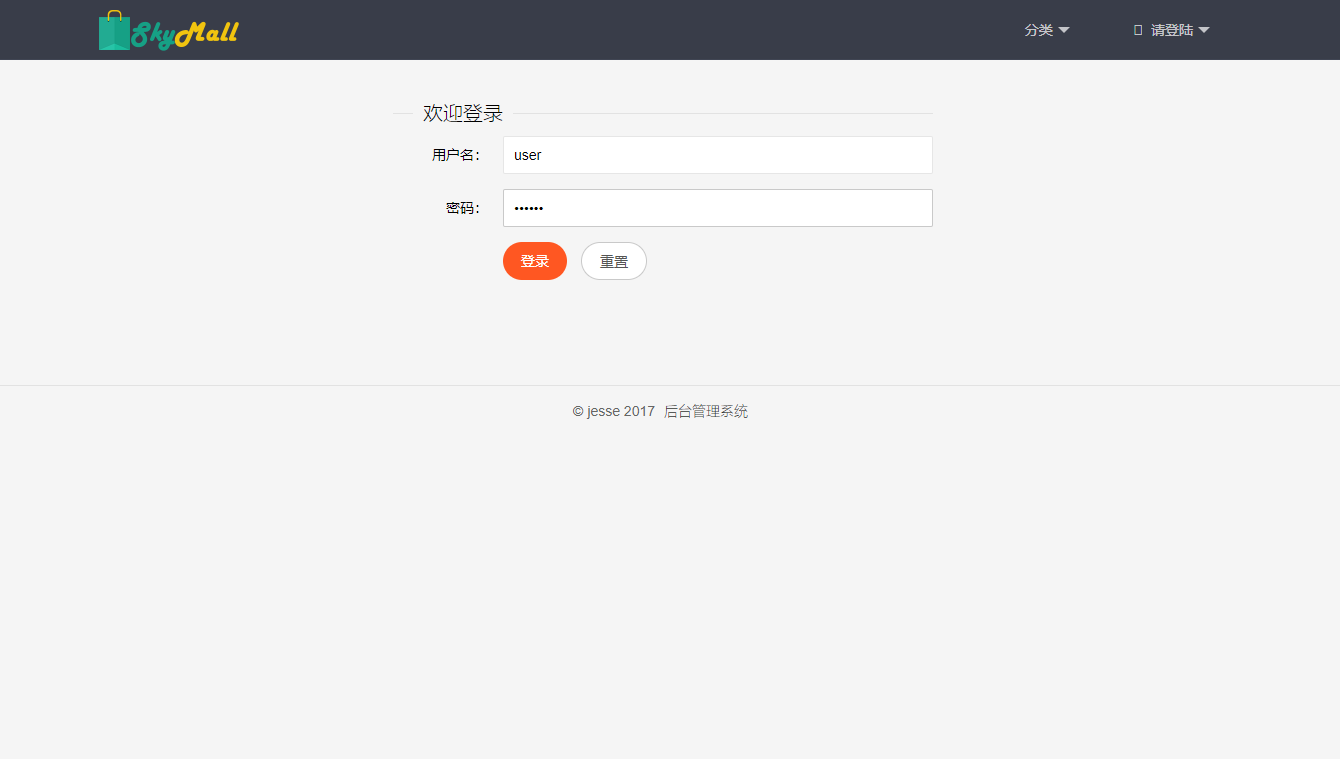The height and width of the screenshot is (759, 1340).
Task: Select the typed username text 'user'
Action: pos(527,155)
